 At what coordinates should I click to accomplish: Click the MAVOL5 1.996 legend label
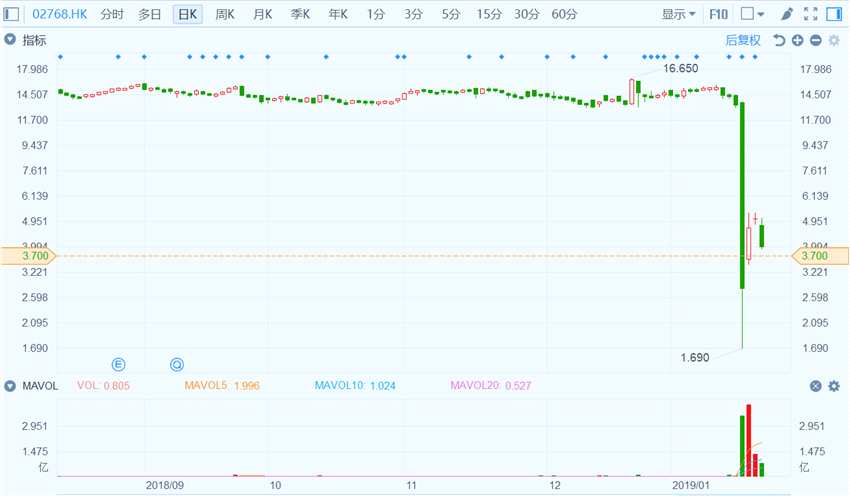222,385
